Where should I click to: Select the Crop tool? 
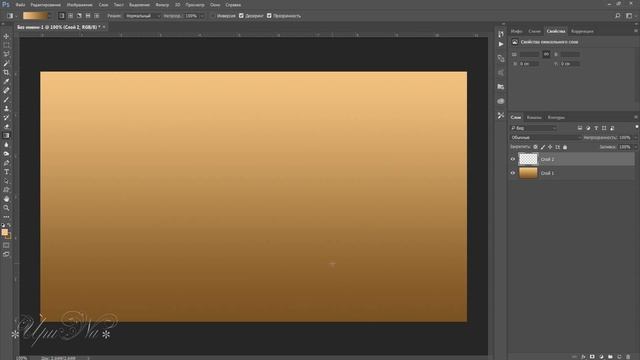(x=6, y=72)
